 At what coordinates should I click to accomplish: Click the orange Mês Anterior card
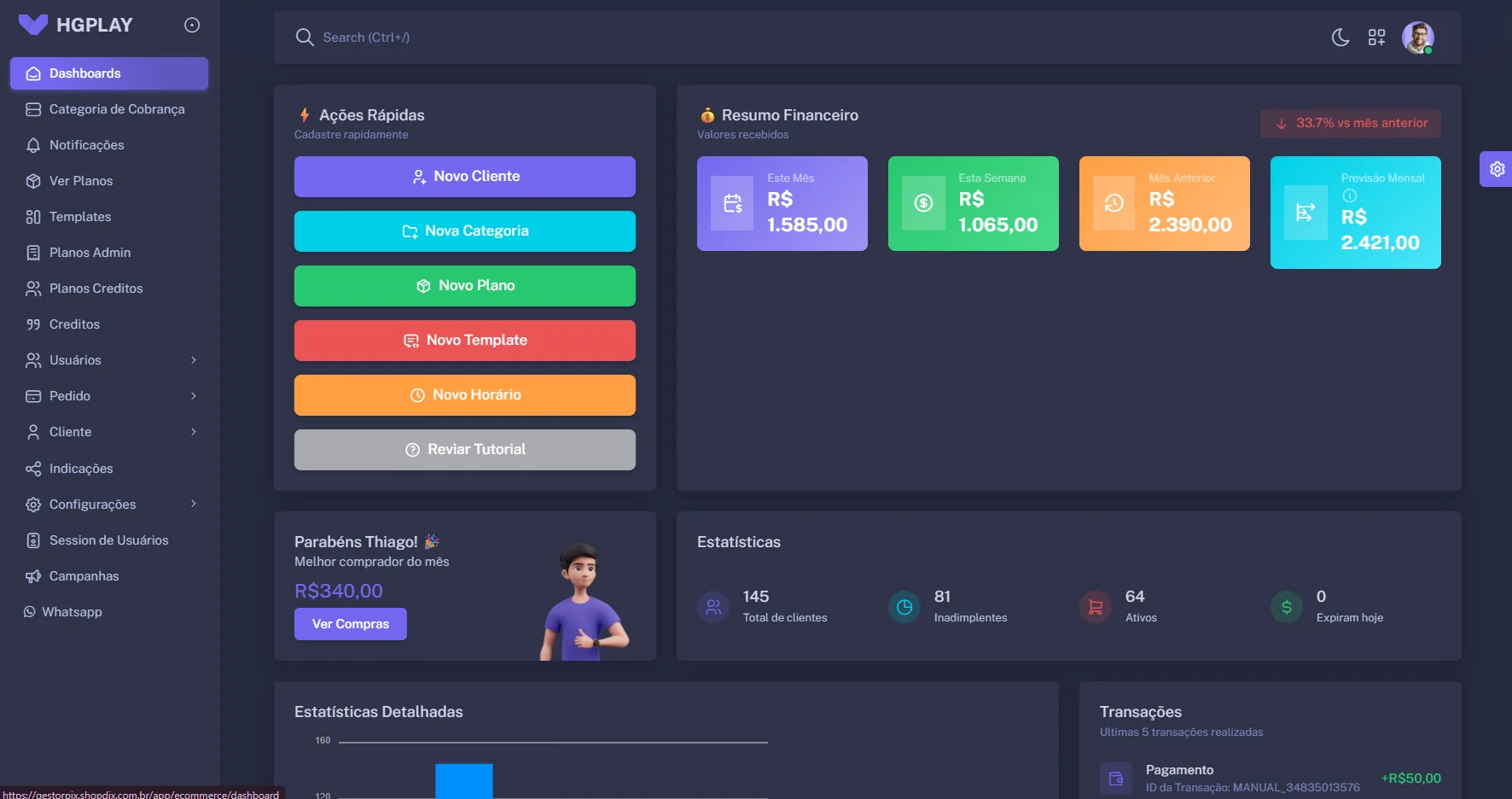point(1164,203)
